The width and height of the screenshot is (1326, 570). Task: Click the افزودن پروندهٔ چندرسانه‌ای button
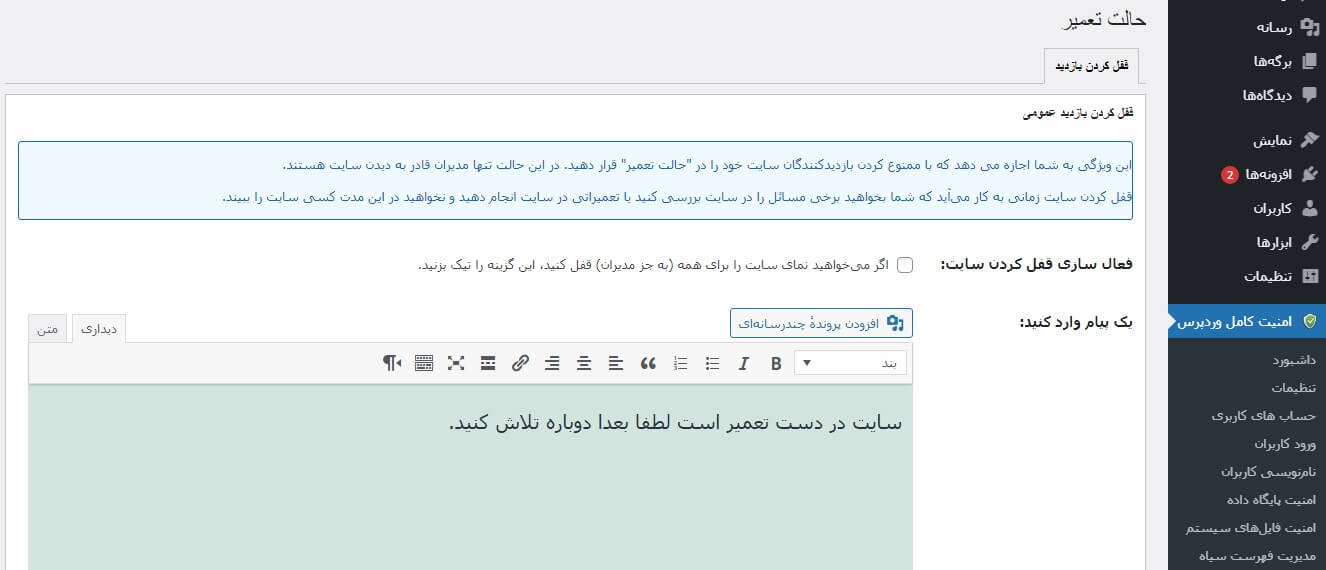(x=821, y=323)
